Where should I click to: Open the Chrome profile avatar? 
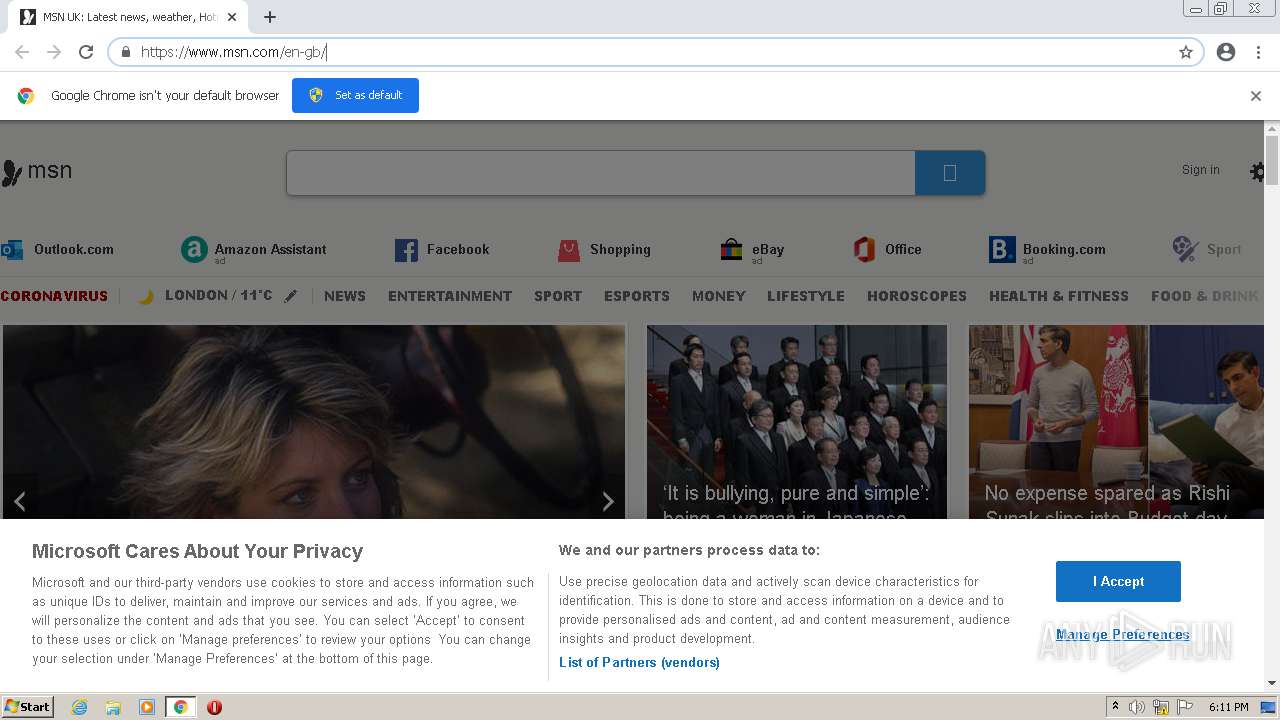pos(1226,52)
